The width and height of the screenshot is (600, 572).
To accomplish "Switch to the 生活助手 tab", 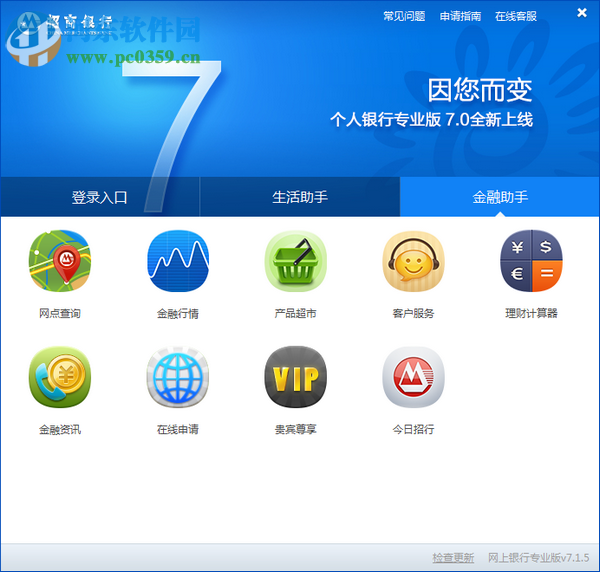I will pos(300,197).
